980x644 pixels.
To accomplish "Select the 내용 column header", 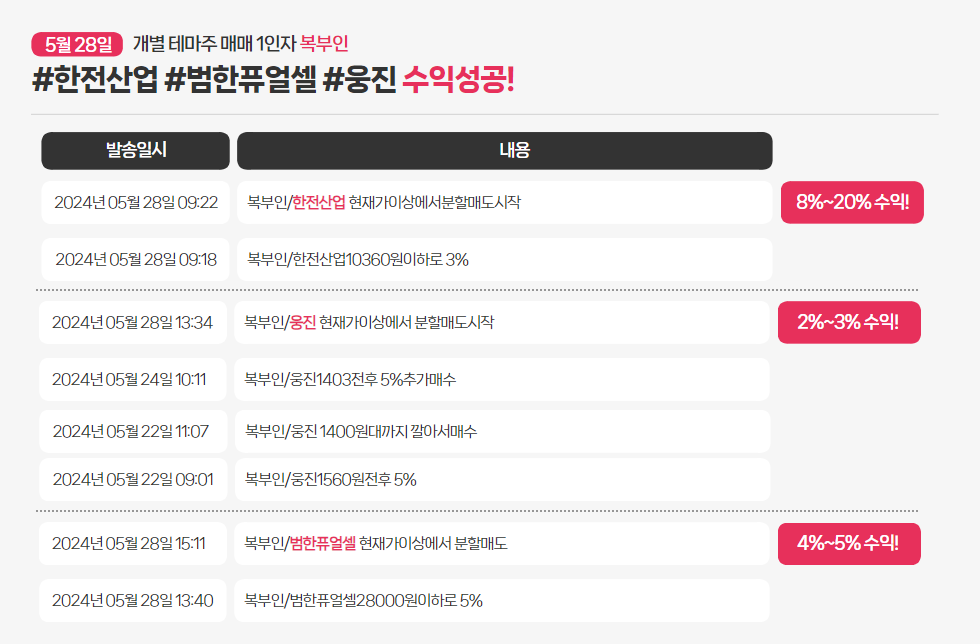I will click(x=505, y=151).
